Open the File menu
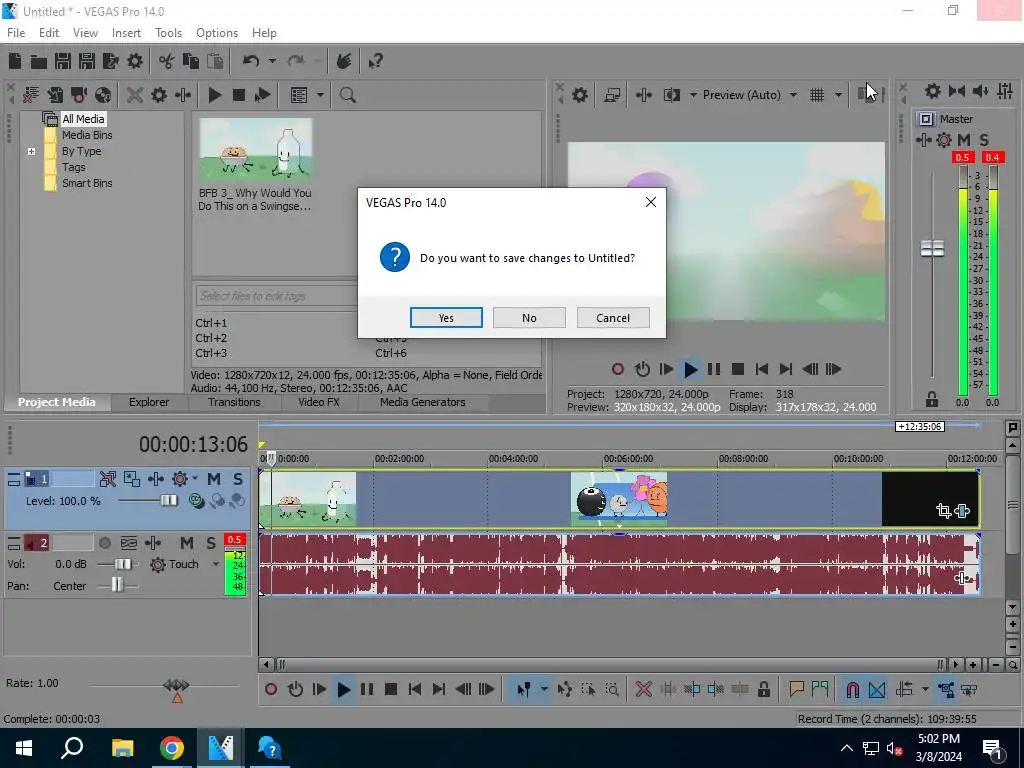This screenshot has width=1024, height=768. pyautogui.click(x=16, y=33)
